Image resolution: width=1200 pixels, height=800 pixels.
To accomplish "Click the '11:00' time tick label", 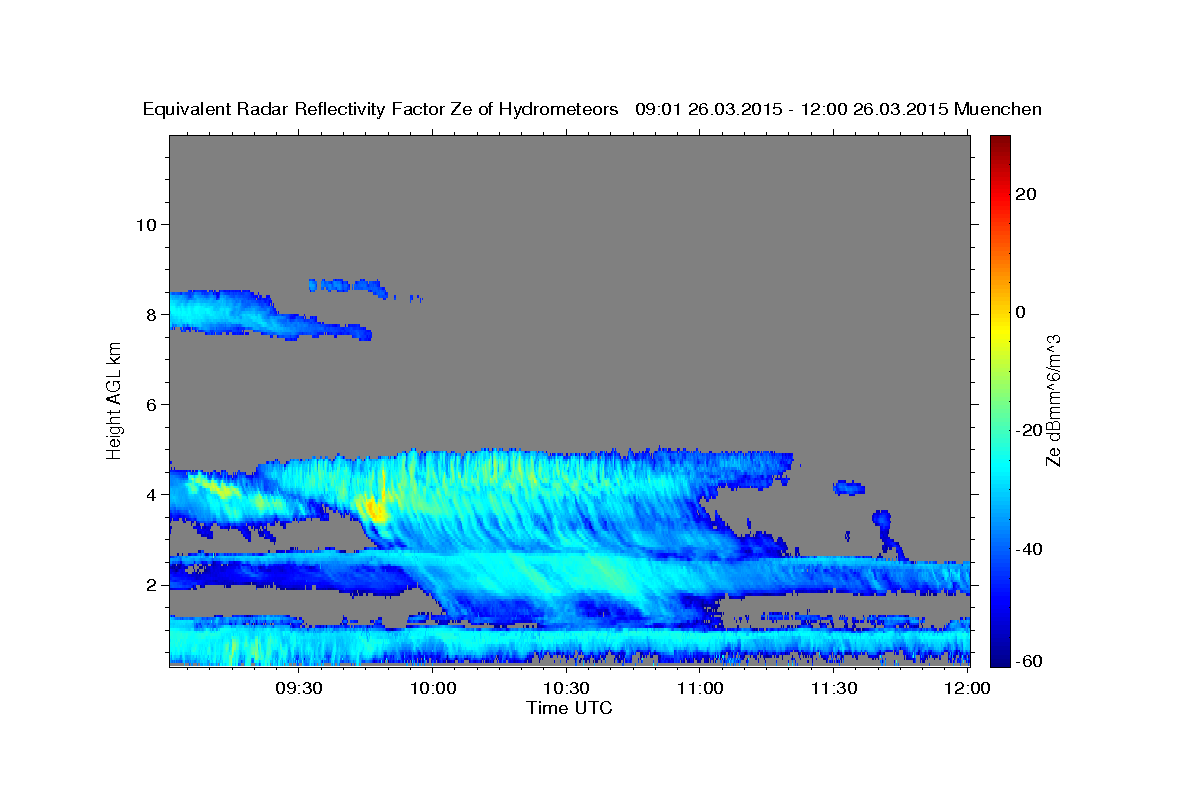I will pyautogui.click(x=701, y=689).
